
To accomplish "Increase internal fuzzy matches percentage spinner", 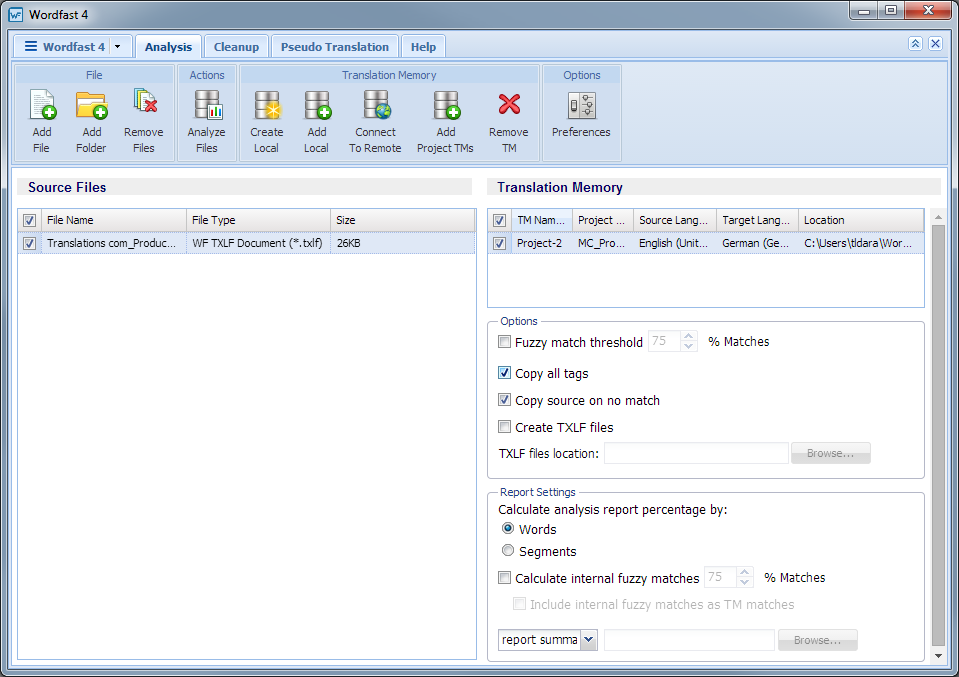I will (x=744, y=572).
